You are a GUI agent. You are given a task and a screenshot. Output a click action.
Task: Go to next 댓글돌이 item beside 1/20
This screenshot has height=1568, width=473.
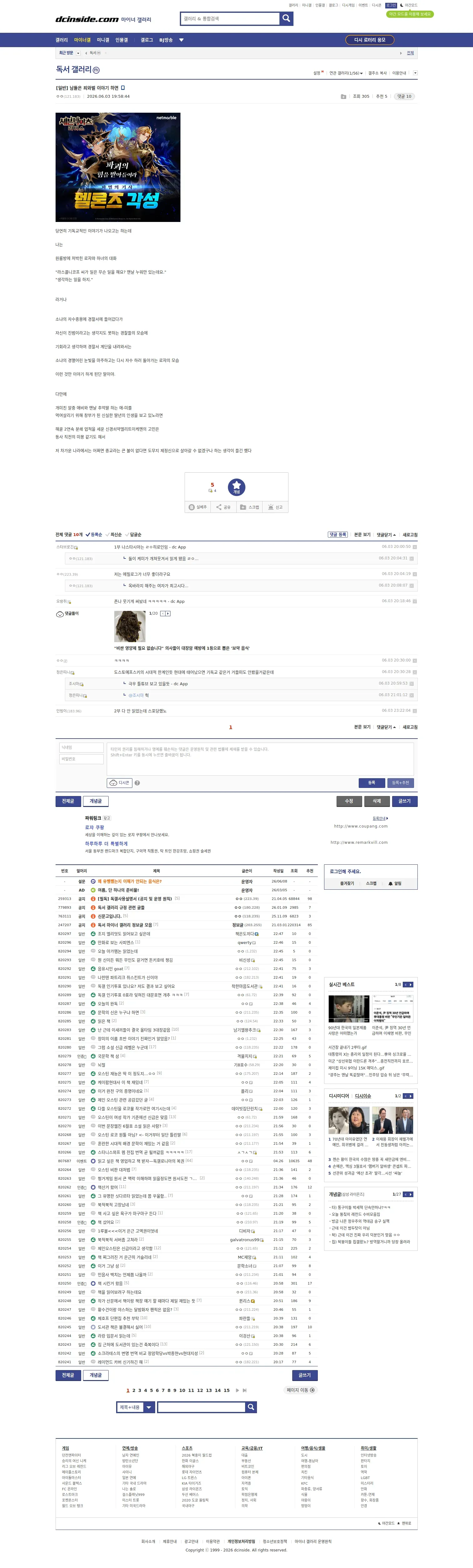coord(168,614)
